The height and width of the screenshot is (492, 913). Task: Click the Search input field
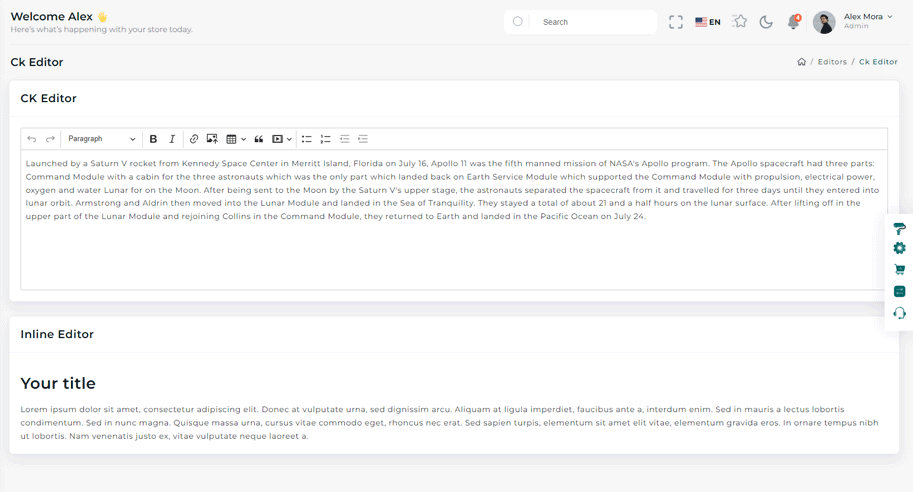590,22
